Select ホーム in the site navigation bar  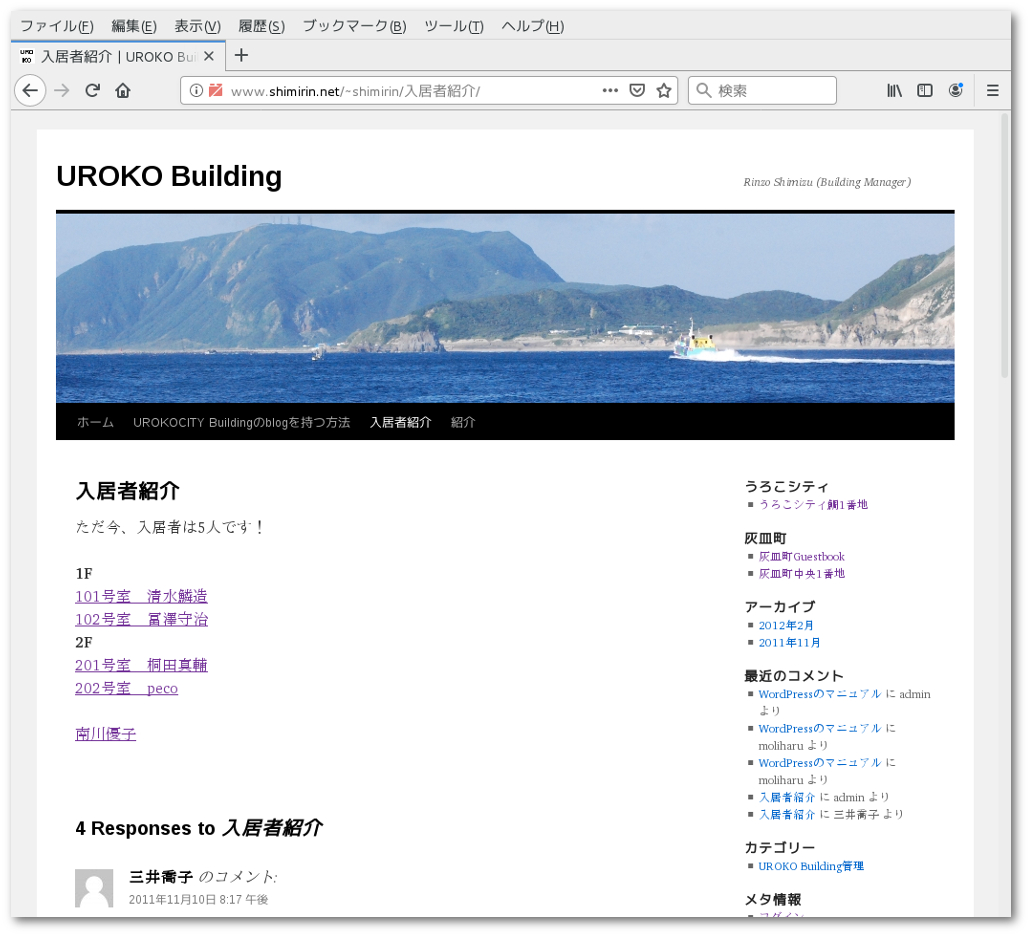pos(95,422)
